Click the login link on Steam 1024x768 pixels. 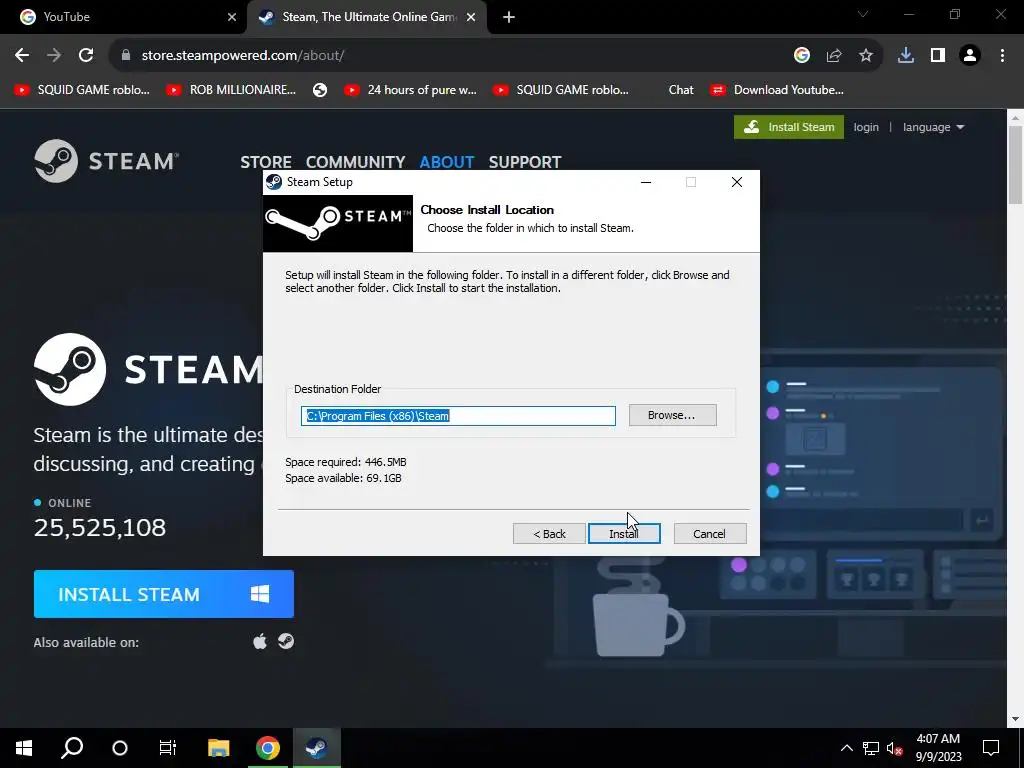866,127
